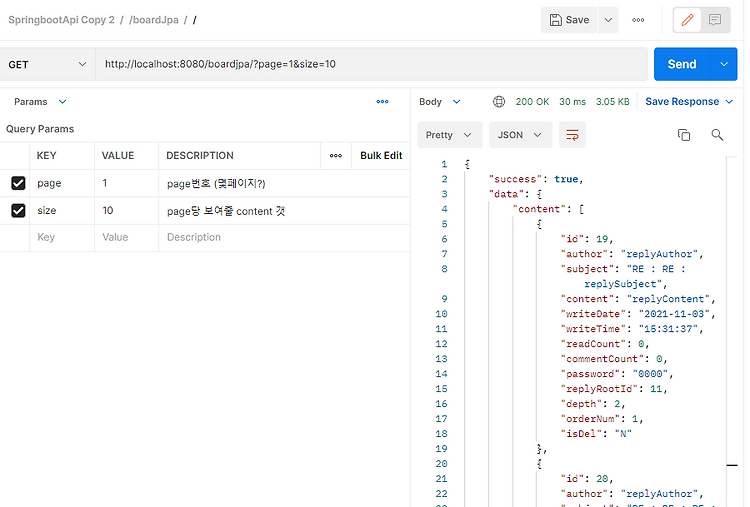Image resolution: width=750 pixels, height=507 pixels.
Task: Click the request URL field
Action: click(371, 64)
